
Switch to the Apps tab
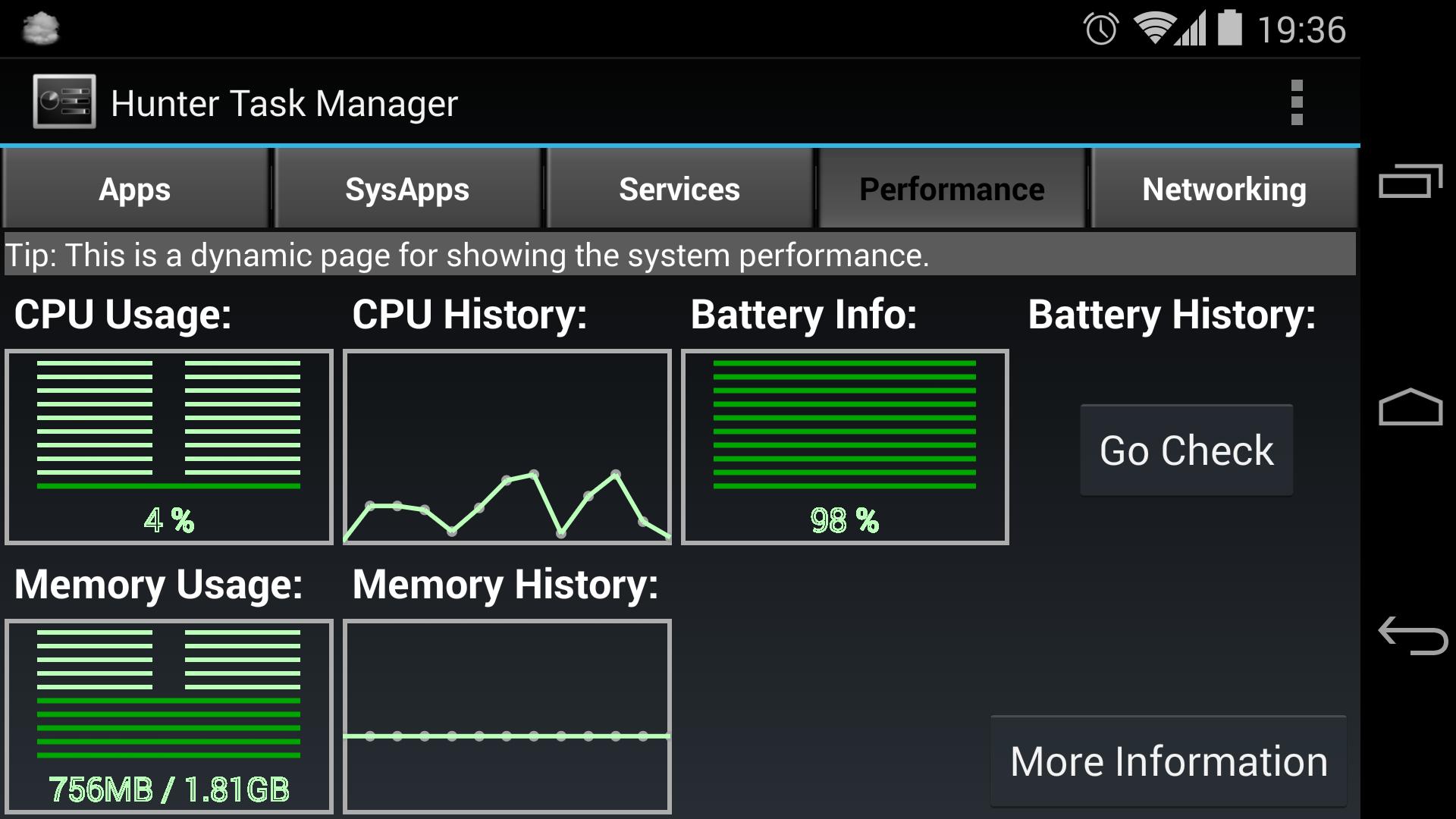coord(136,187)
